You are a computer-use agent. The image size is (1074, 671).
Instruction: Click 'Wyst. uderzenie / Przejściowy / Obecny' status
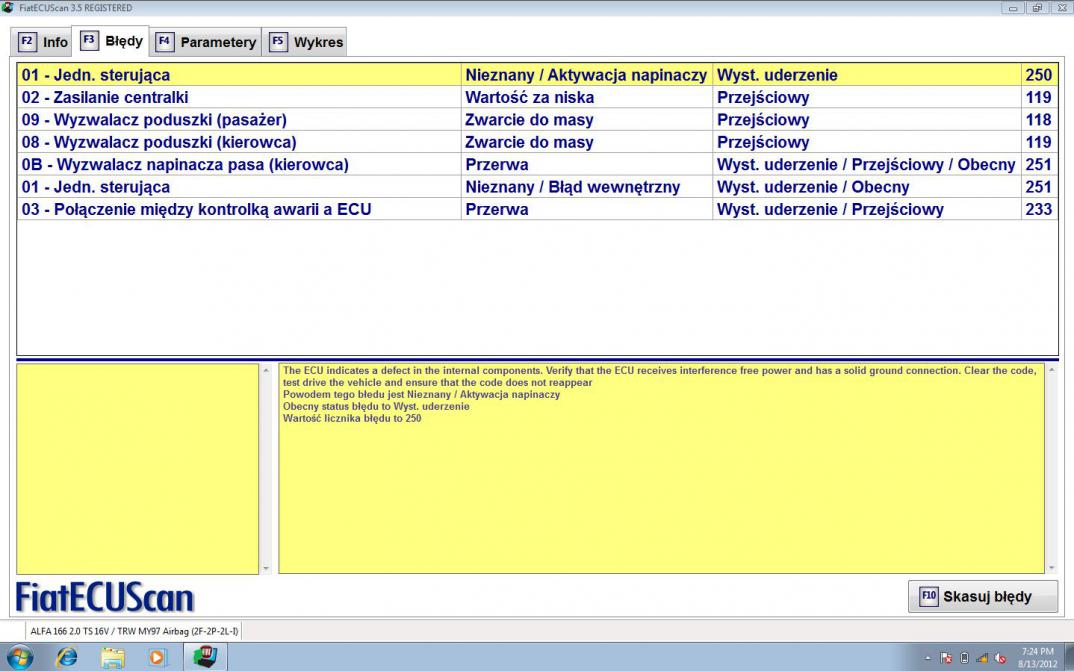(x=866, y=164)
